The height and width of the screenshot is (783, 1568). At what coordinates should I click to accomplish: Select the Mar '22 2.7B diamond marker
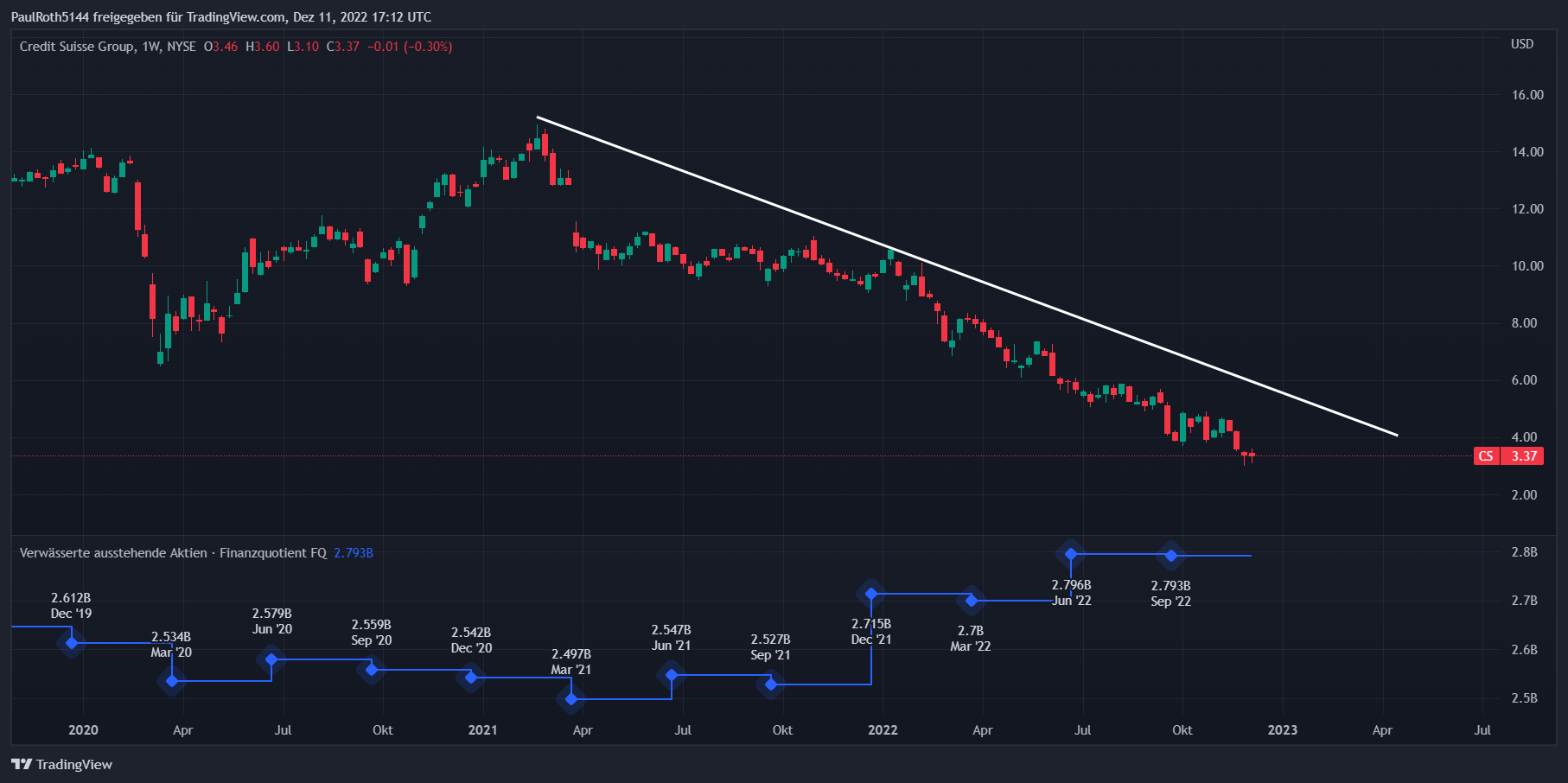(x=971, y=601)
